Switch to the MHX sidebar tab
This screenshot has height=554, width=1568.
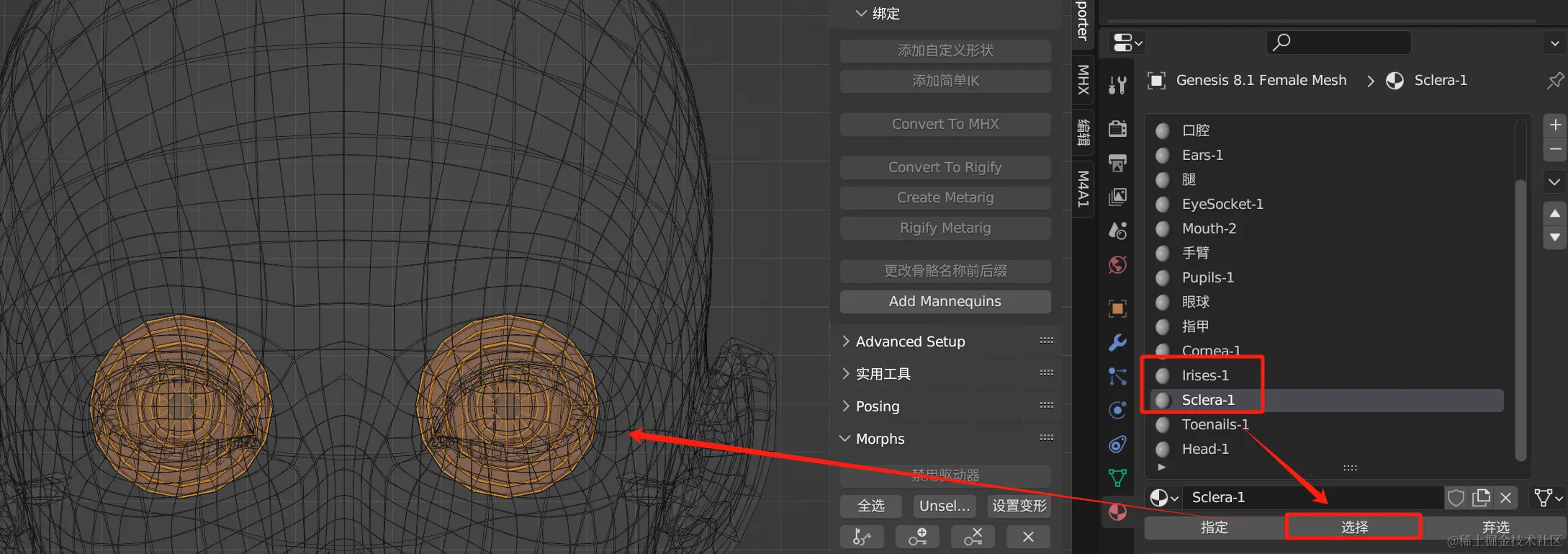point(1083,79)
